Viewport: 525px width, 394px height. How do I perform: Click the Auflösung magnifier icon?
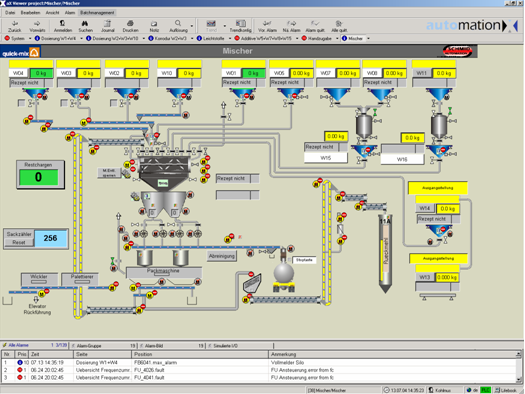pyautogui.click(x=178, y=23)
